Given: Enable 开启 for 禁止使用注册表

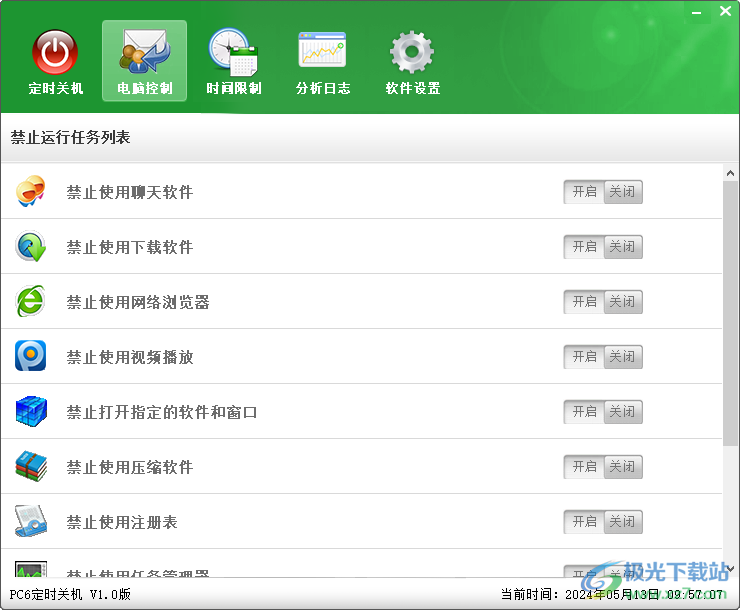Looking at the screenshot, I should 584,522.
